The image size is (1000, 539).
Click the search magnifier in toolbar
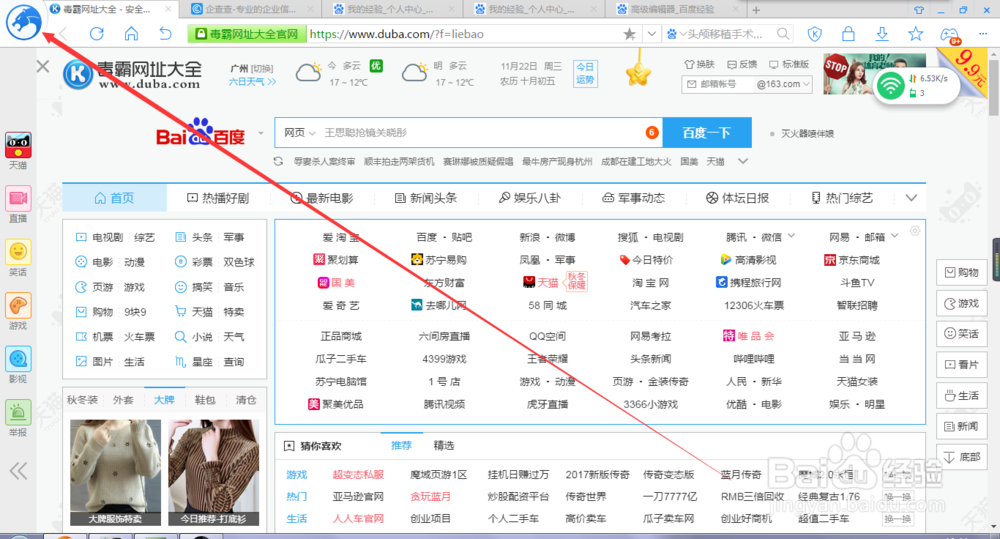(783, 34)
